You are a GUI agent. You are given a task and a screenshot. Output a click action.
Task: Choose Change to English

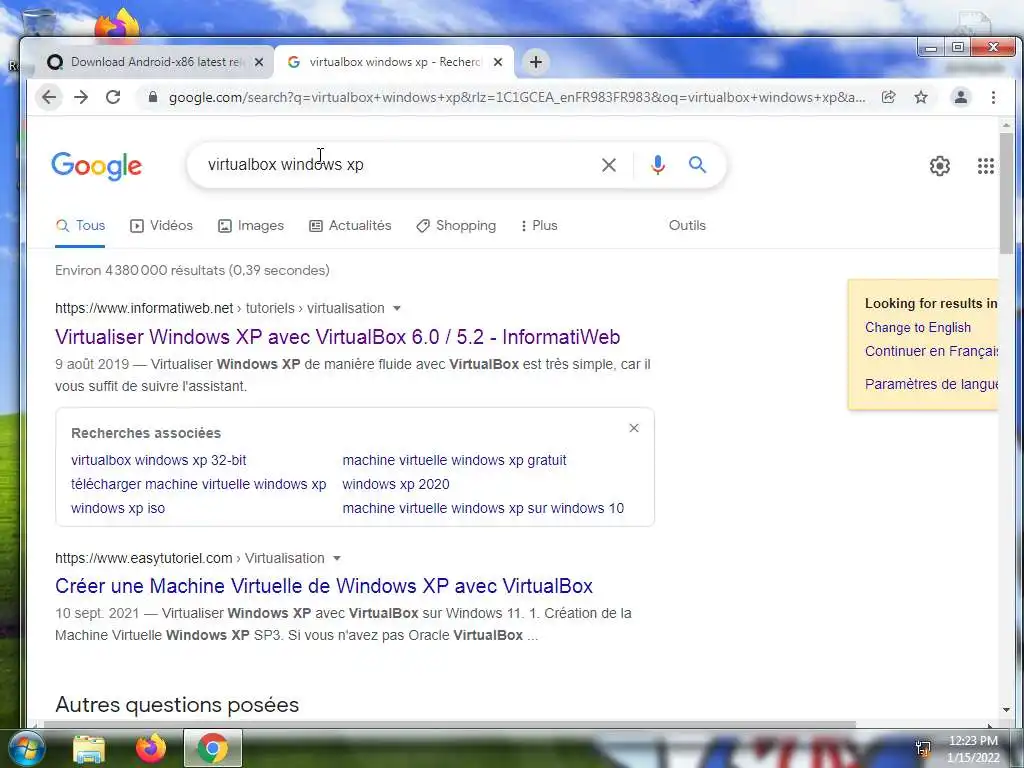click(918, 328)
